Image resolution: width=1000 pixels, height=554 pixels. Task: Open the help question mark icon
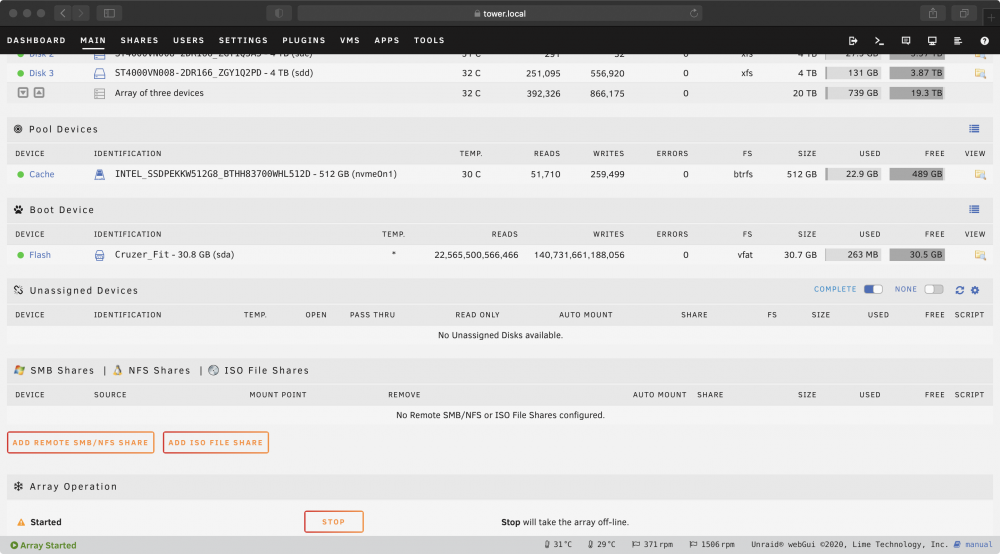pos(984,41)
